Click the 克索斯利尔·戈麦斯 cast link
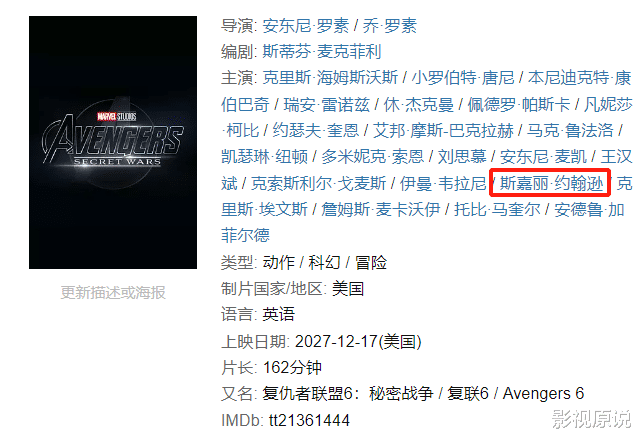 click(318, 183)
